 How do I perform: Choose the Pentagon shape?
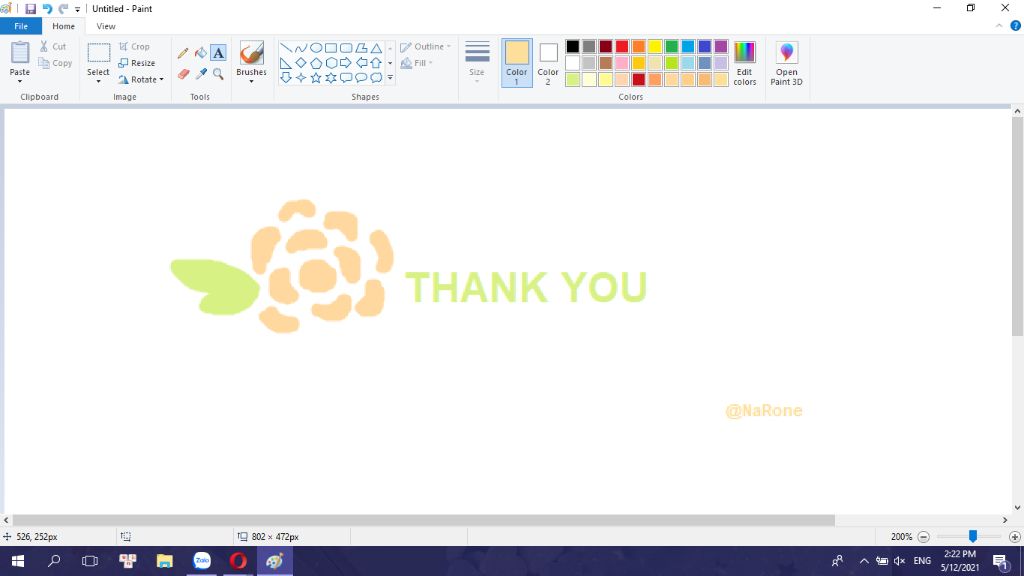[315, 63]
